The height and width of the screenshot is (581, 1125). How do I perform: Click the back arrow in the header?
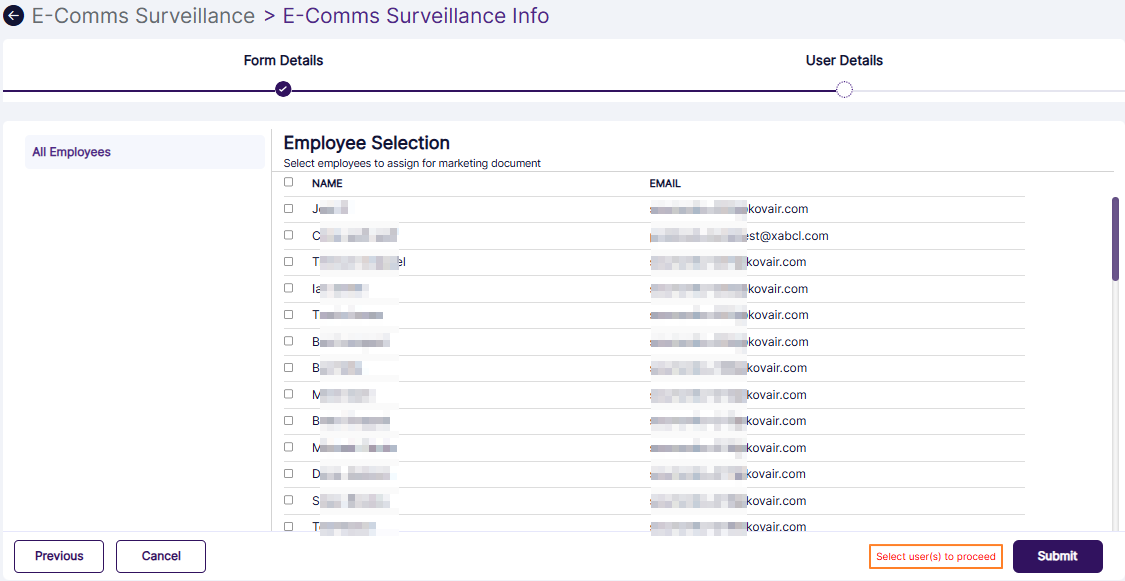coord(13,15)
